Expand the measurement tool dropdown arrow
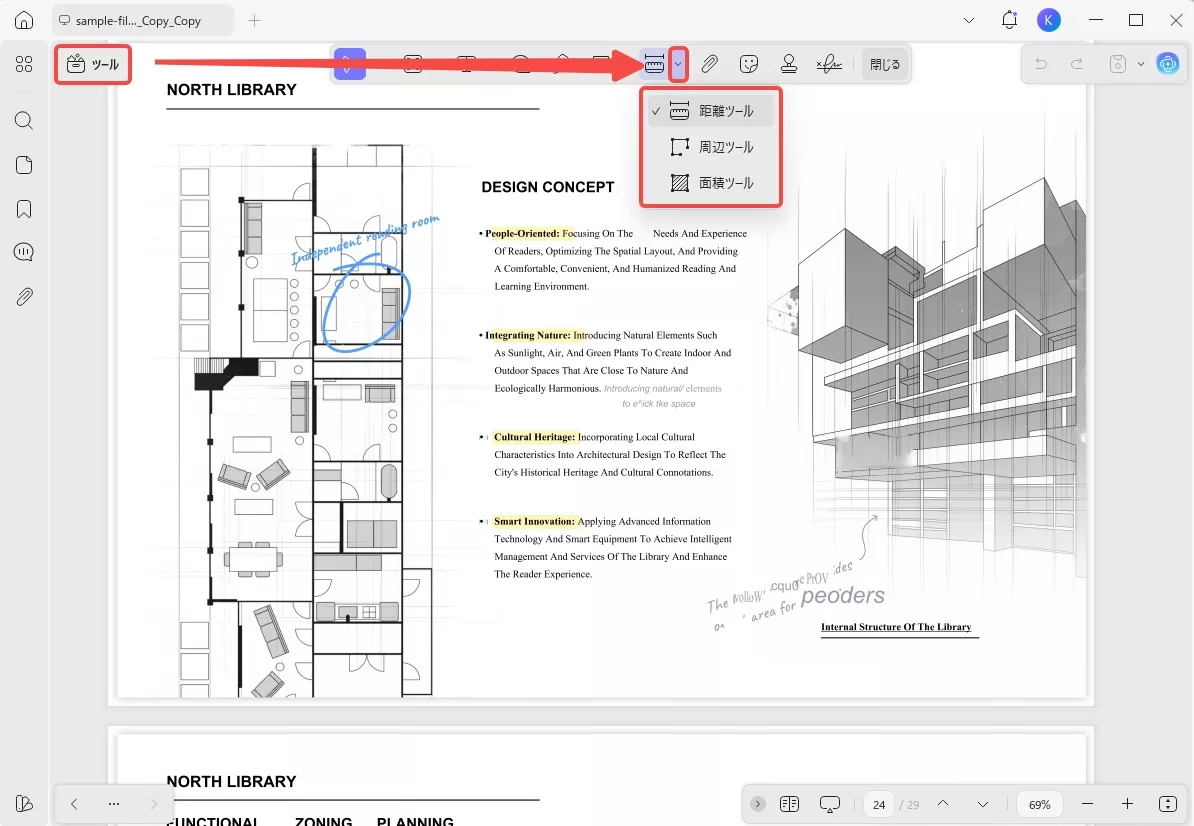The width and height of the screenshot is (1194, 826). click(x=678, y=64)
